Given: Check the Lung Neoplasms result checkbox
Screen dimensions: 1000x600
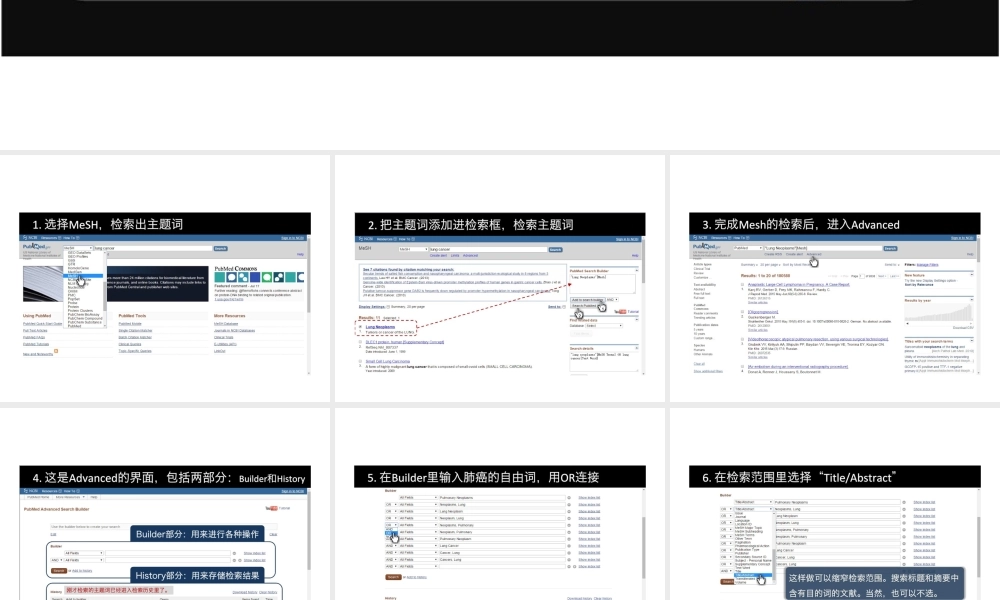Looking at the screenshot, I should [x=360, y=326].
